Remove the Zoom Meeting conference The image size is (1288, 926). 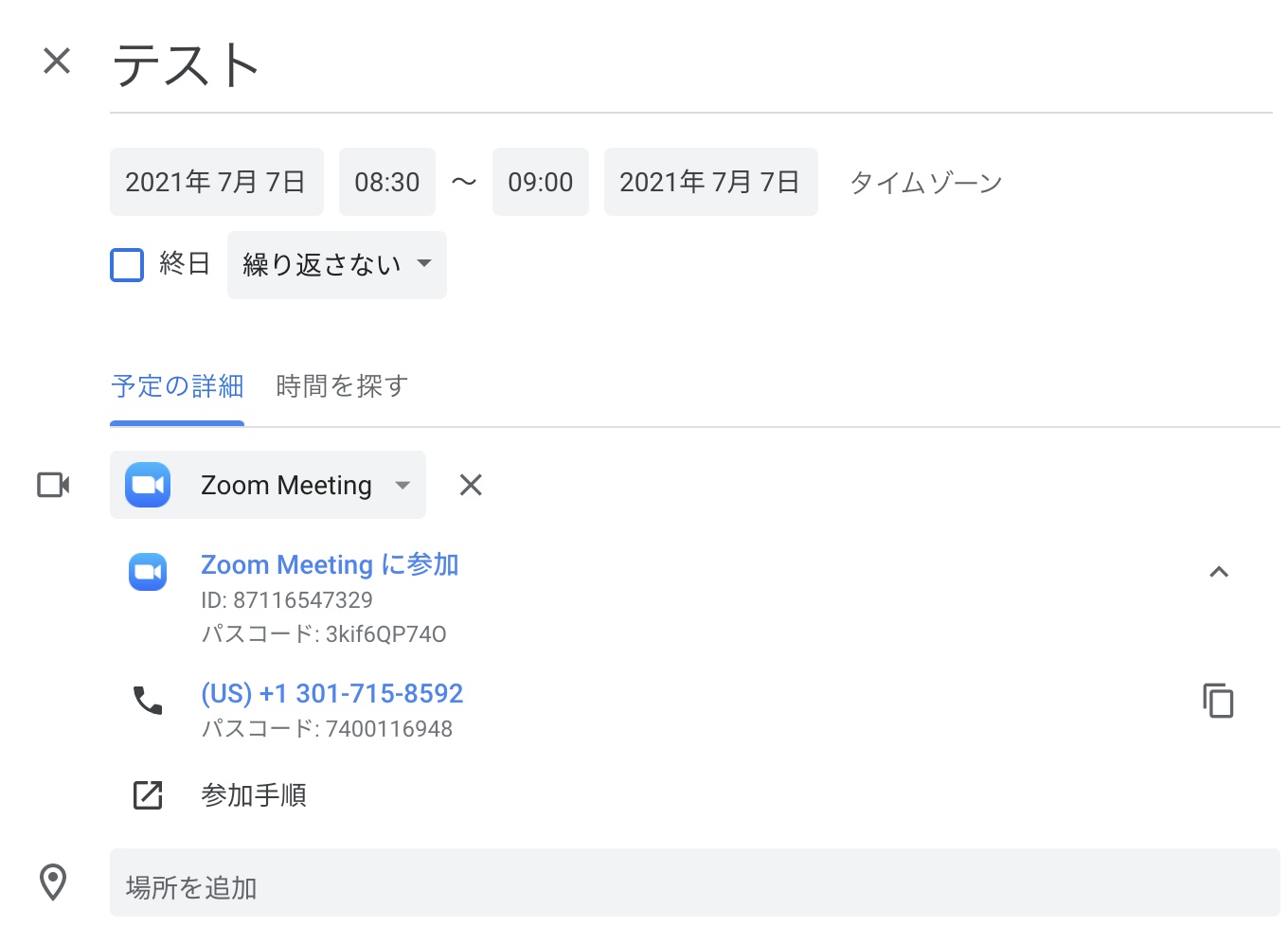(471, 485)
